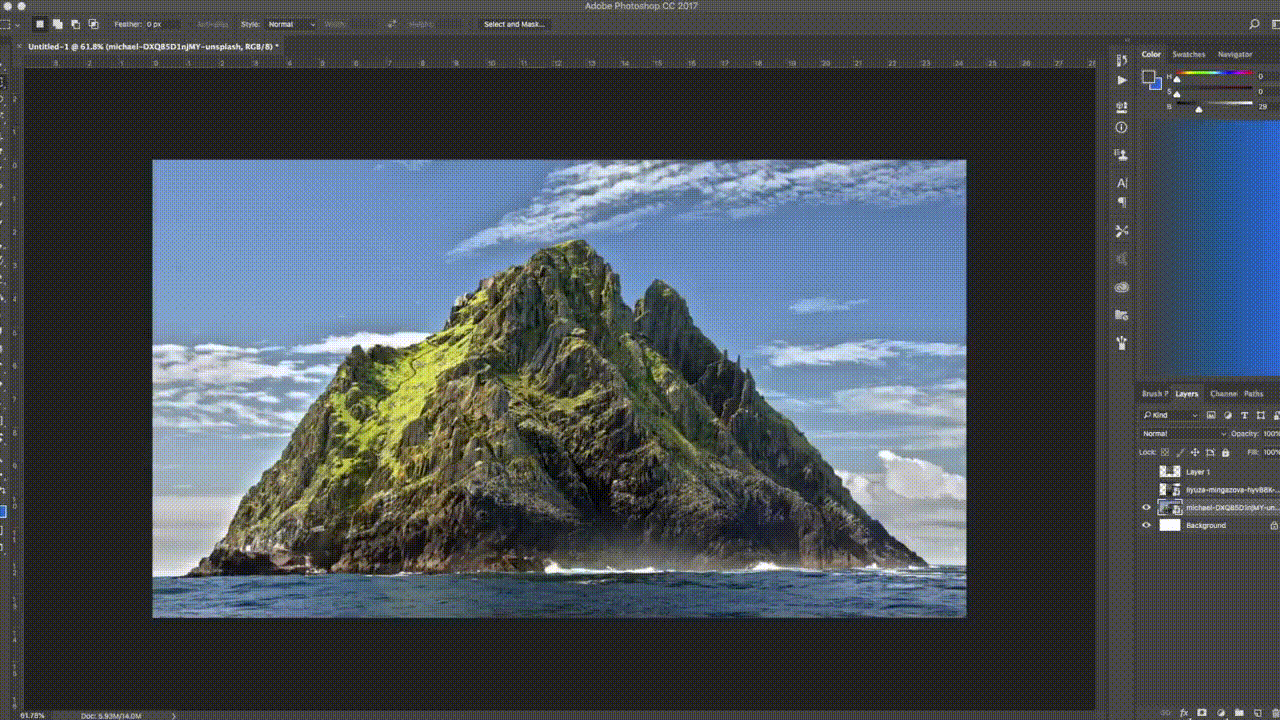Choose the Intersect with selection icon
This screenshot has width=1280, height=720.
[x=94, y=24]
